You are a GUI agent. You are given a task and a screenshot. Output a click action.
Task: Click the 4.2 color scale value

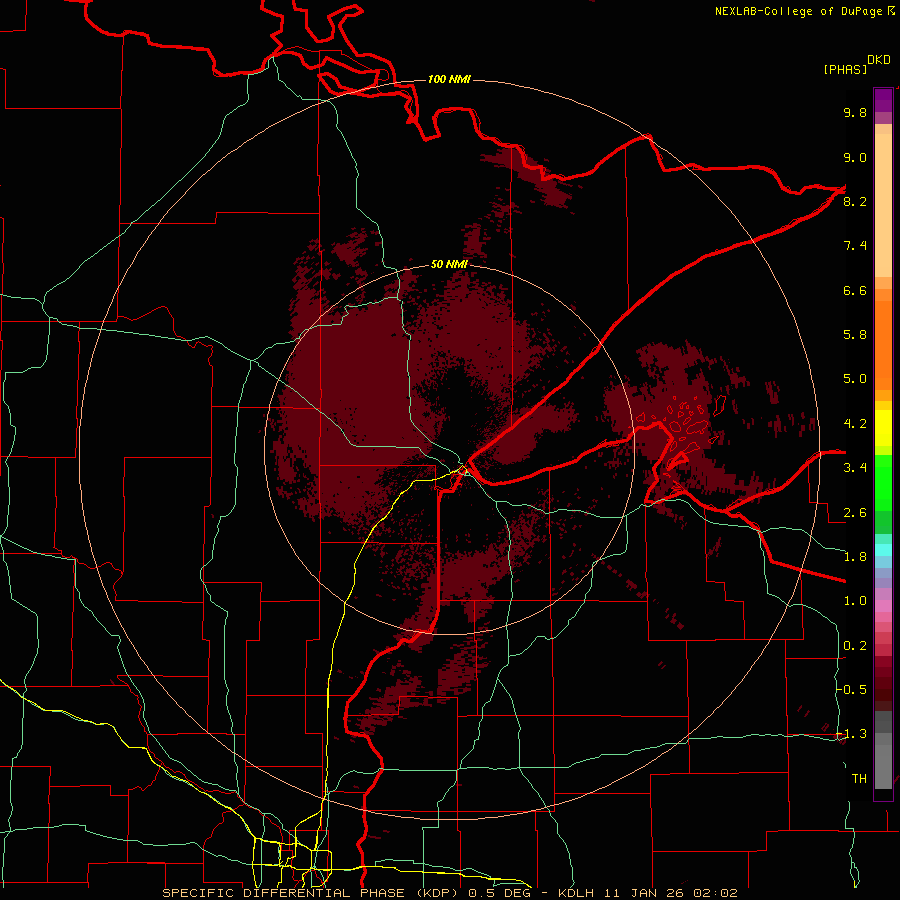click(x=855, y=424)
